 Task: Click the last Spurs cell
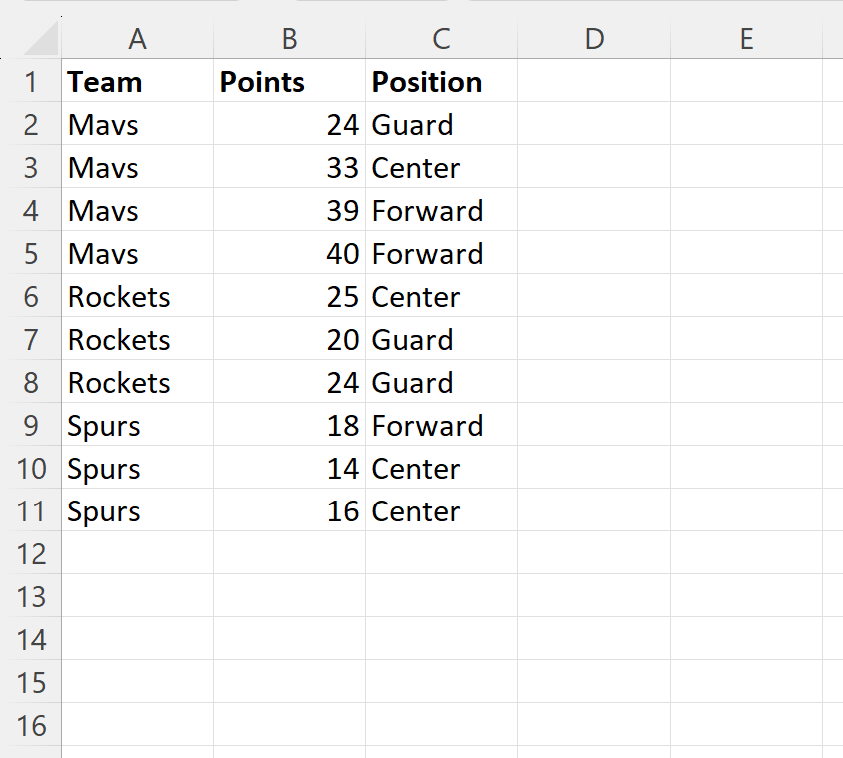(137, 510)
